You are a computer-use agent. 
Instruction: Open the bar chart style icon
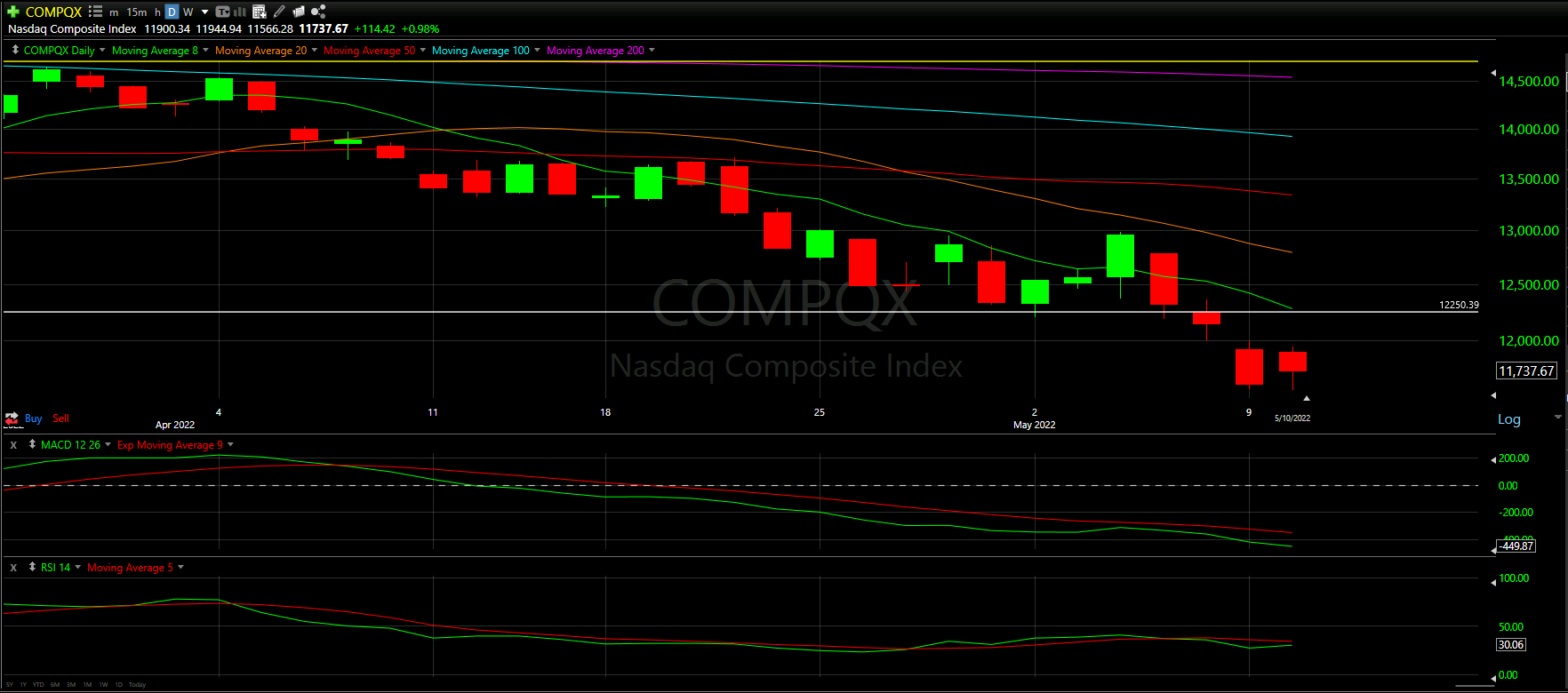[x=239, y=12]
